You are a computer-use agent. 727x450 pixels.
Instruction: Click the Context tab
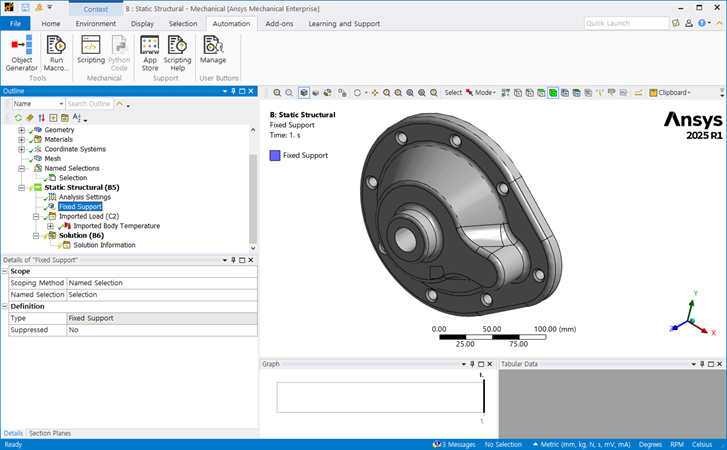tap(96, 9)
